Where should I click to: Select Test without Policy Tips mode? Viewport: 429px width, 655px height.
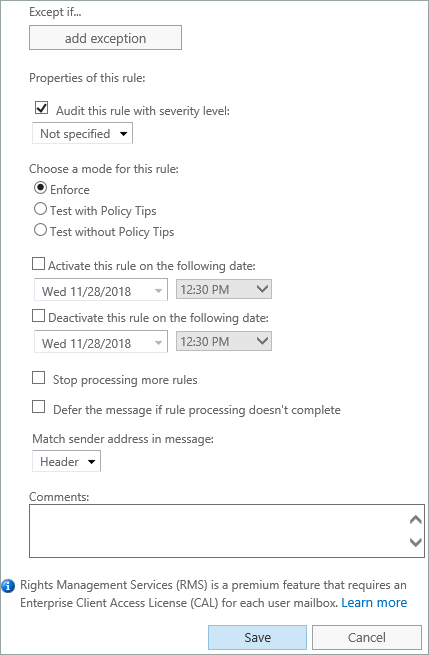pos(40,230)
